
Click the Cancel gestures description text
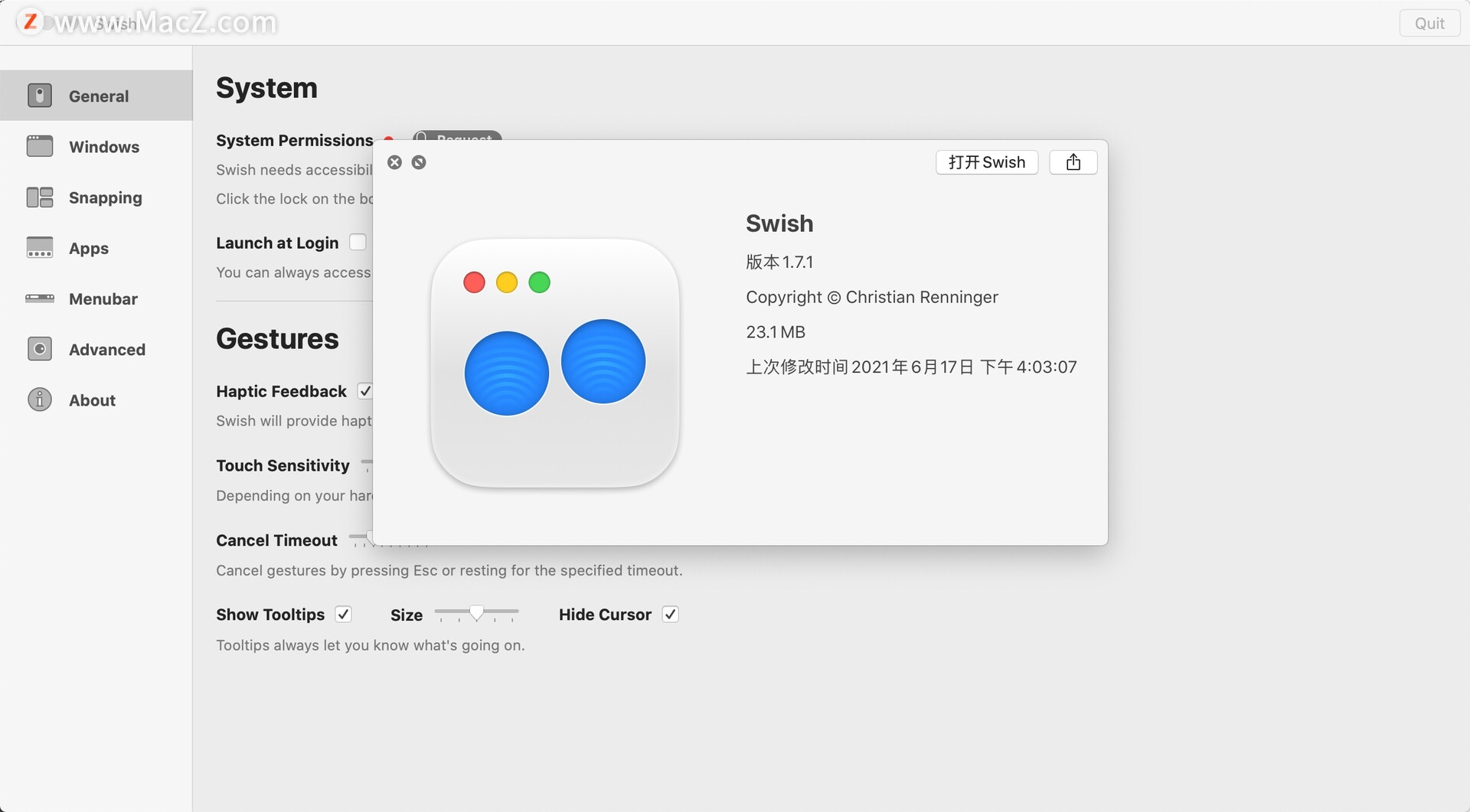[449, 571]
